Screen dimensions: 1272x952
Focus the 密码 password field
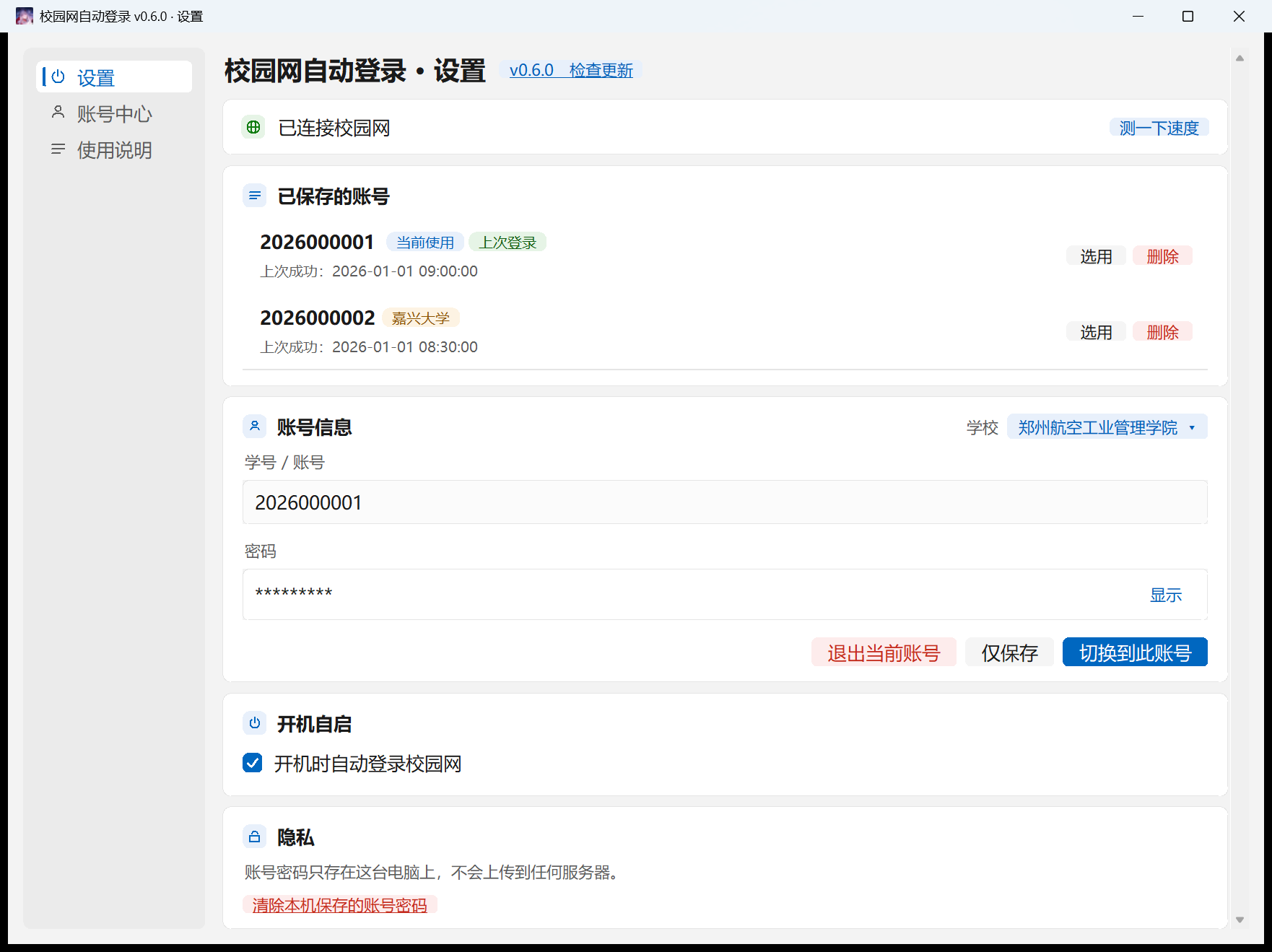point(725,594)
